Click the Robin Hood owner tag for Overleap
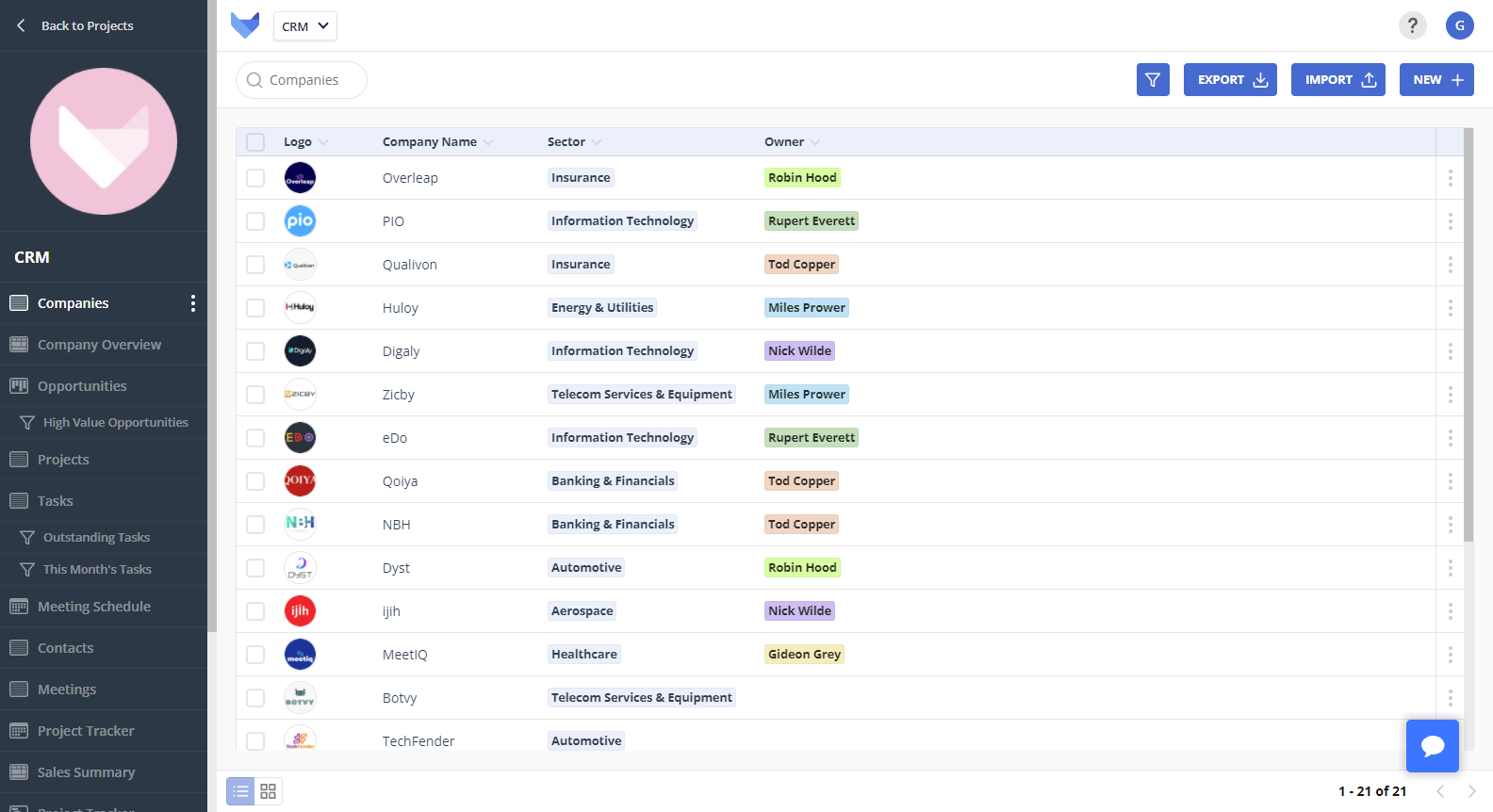1493x812 pixels. [x=802, y=178]
